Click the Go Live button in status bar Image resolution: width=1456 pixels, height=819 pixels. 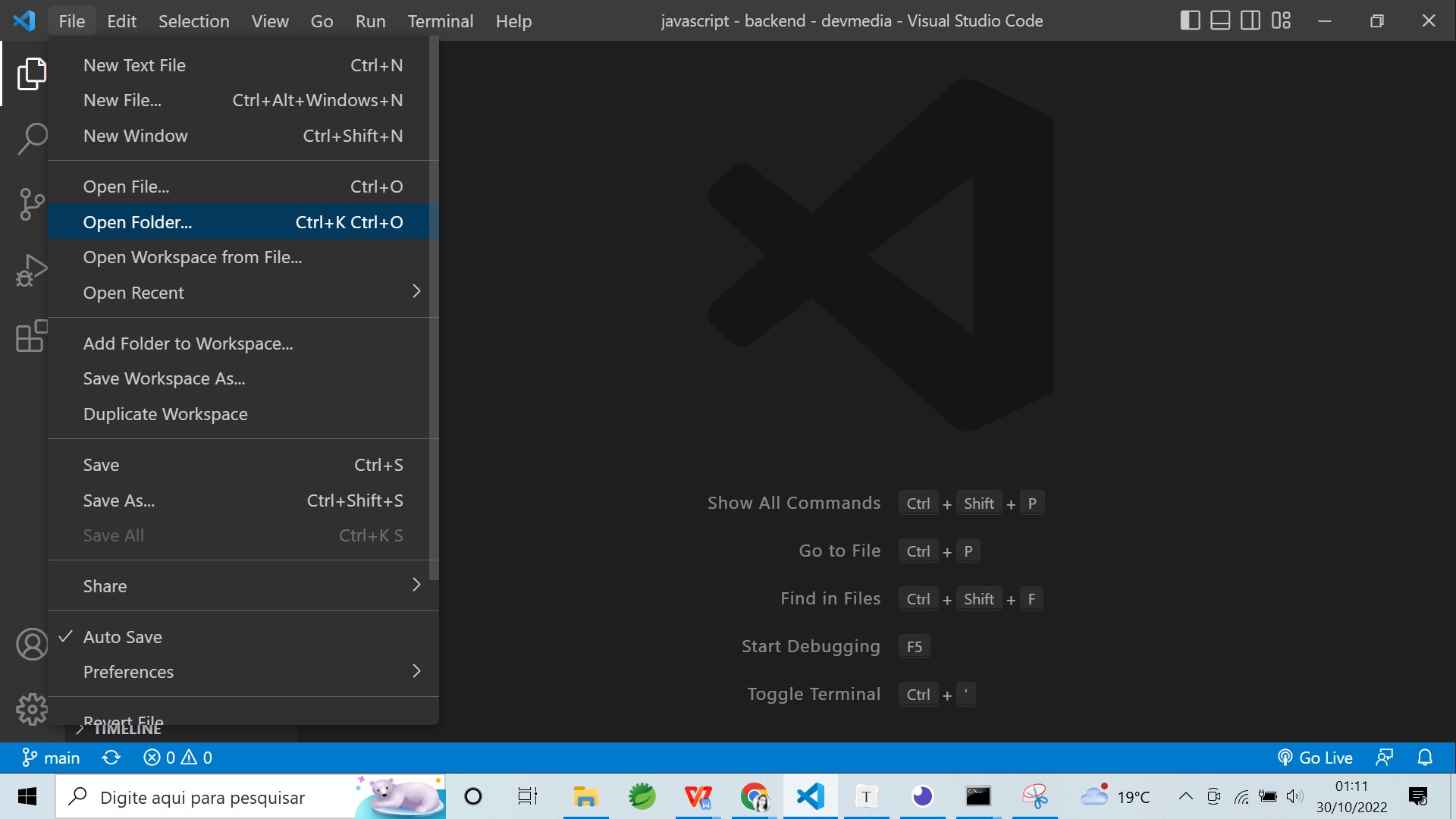[x=1316, y=757]
